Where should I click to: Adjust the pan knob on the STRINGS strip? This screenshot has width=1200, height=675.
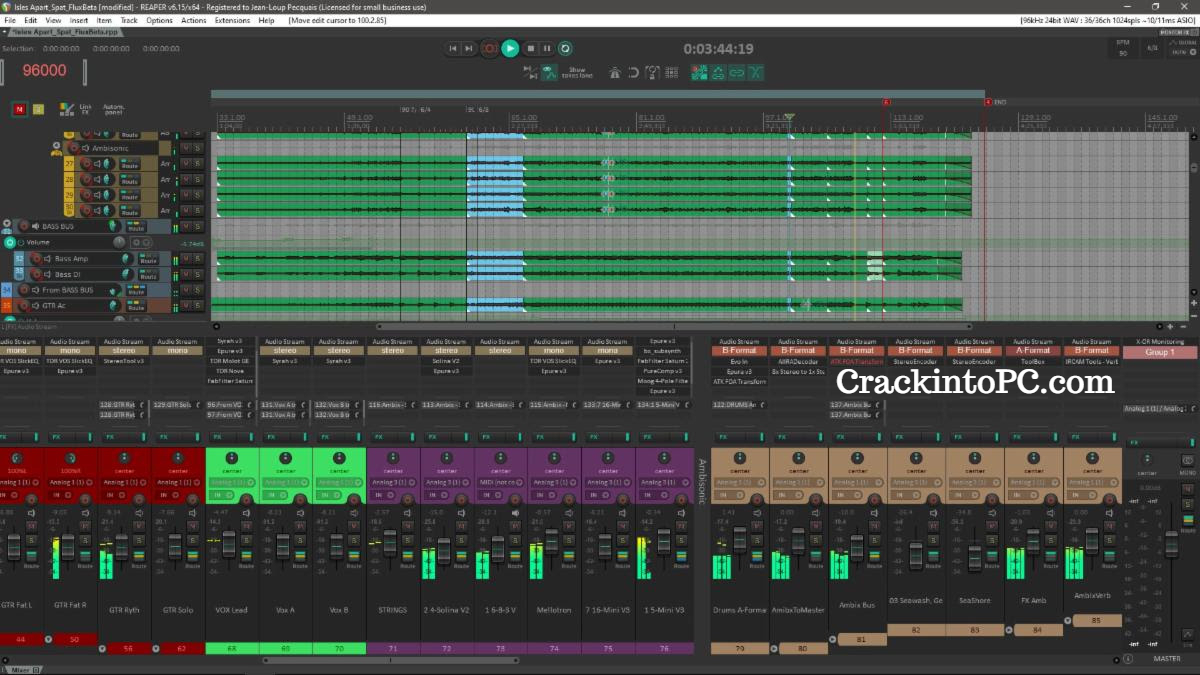pyautogui.click(x=393, y=458)
